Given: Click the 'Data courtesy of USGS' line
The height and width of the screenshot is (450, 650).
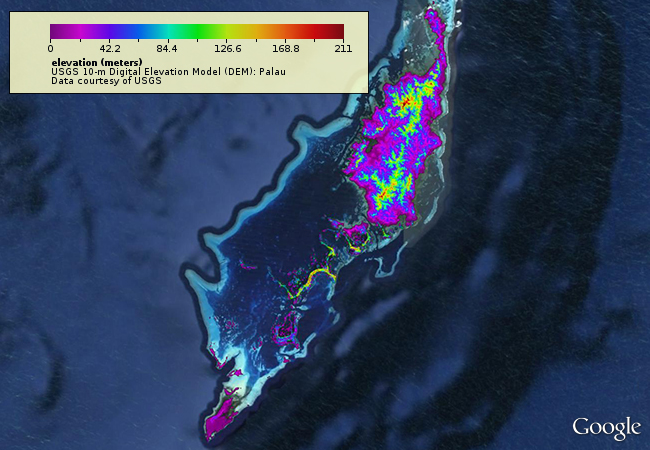Looking at the screenshot, I should (106, 81).
